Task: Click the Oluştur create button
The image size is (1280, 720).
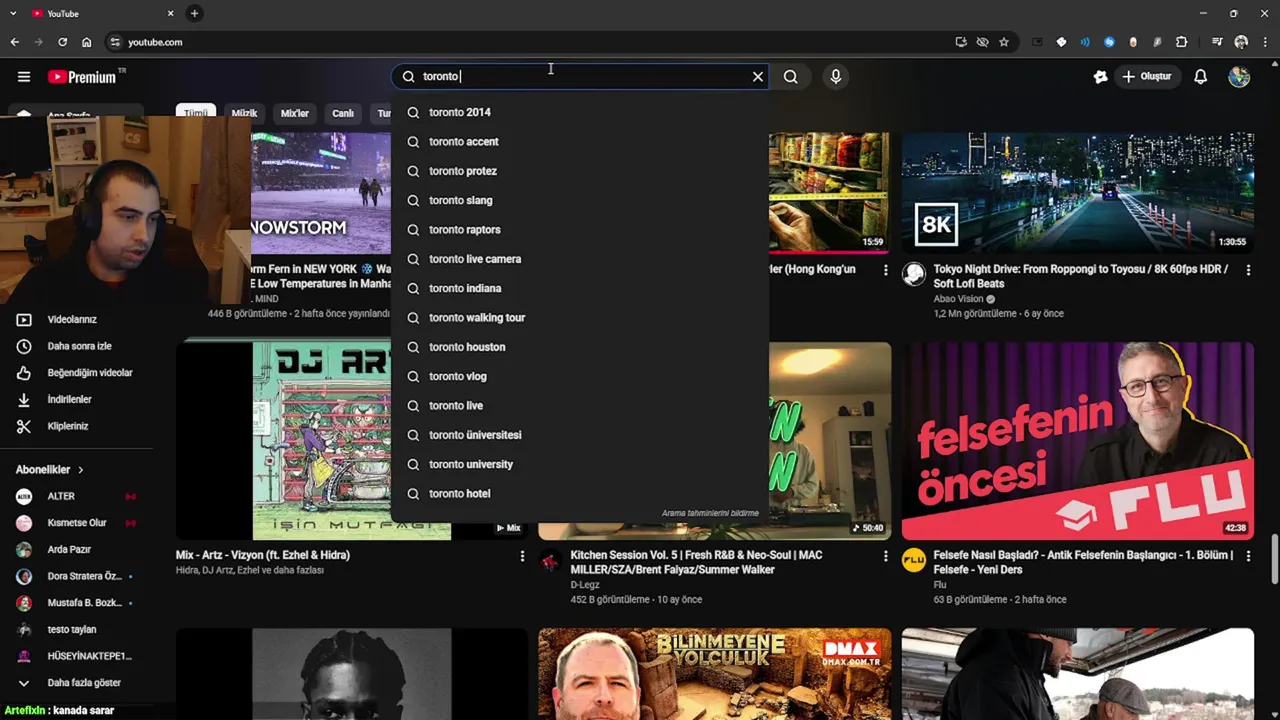Action: [1146, 76]
